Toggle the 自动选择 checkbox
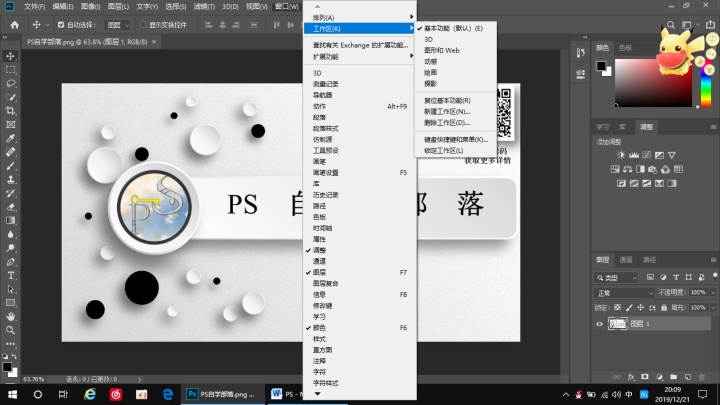720x405 pixels. pyautogui.click(x=61, y=25)
